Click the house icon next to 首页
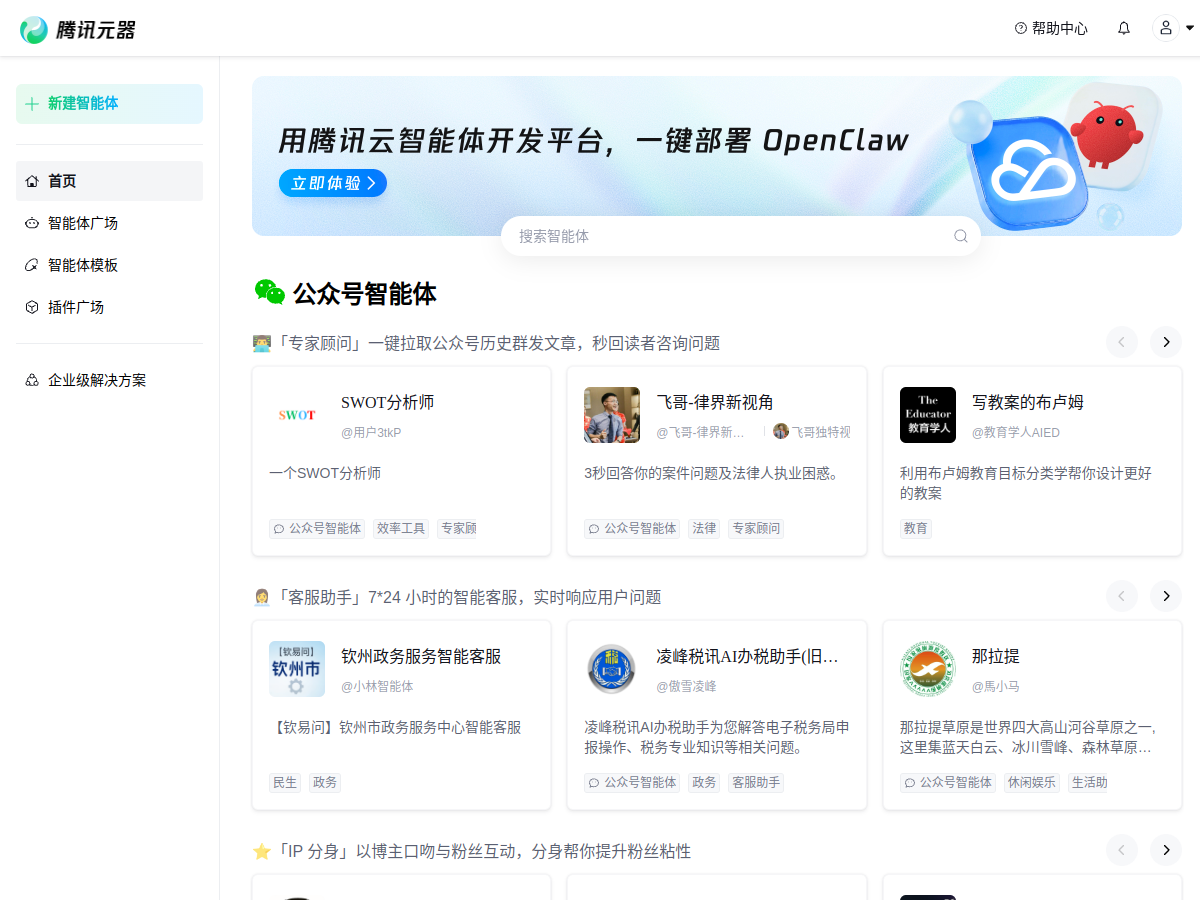 [32, 181]
